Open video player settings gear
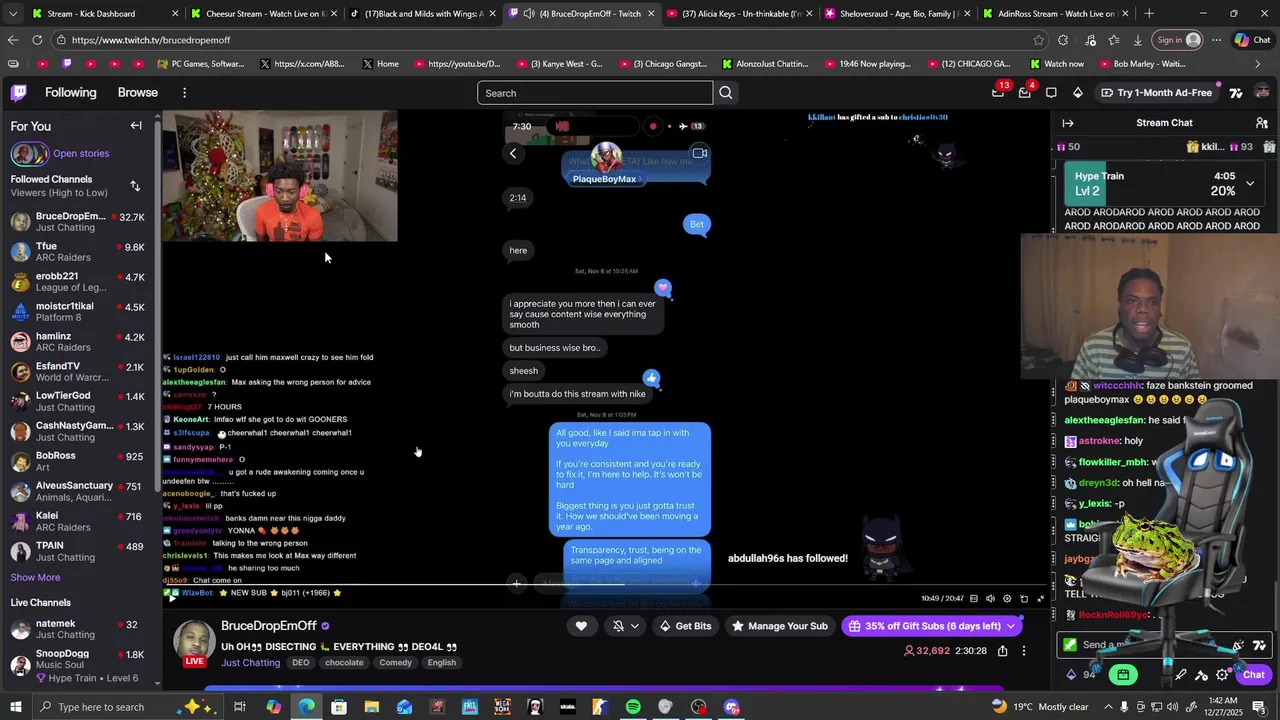1280x720 pixels. coord(1007,599)
